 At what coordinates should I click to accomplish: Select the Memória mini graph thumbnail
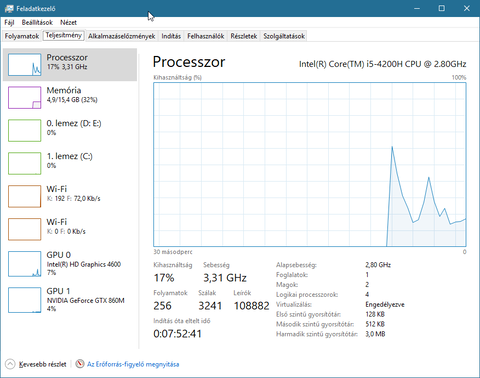(x=25, y=98)
